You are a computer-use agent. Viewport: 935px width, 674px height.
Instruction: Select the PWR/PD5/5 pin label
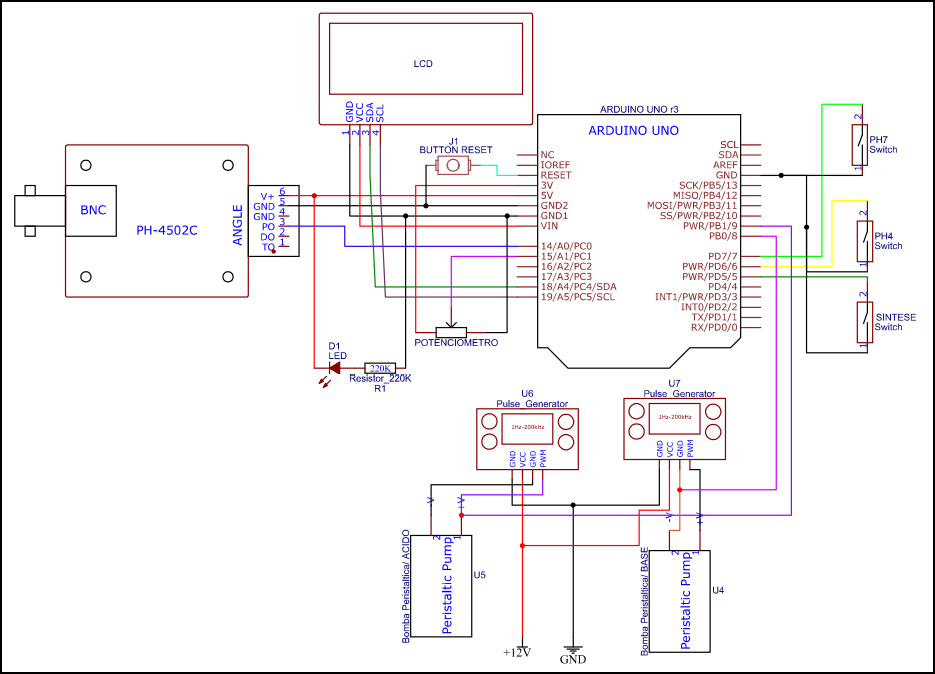710,277
